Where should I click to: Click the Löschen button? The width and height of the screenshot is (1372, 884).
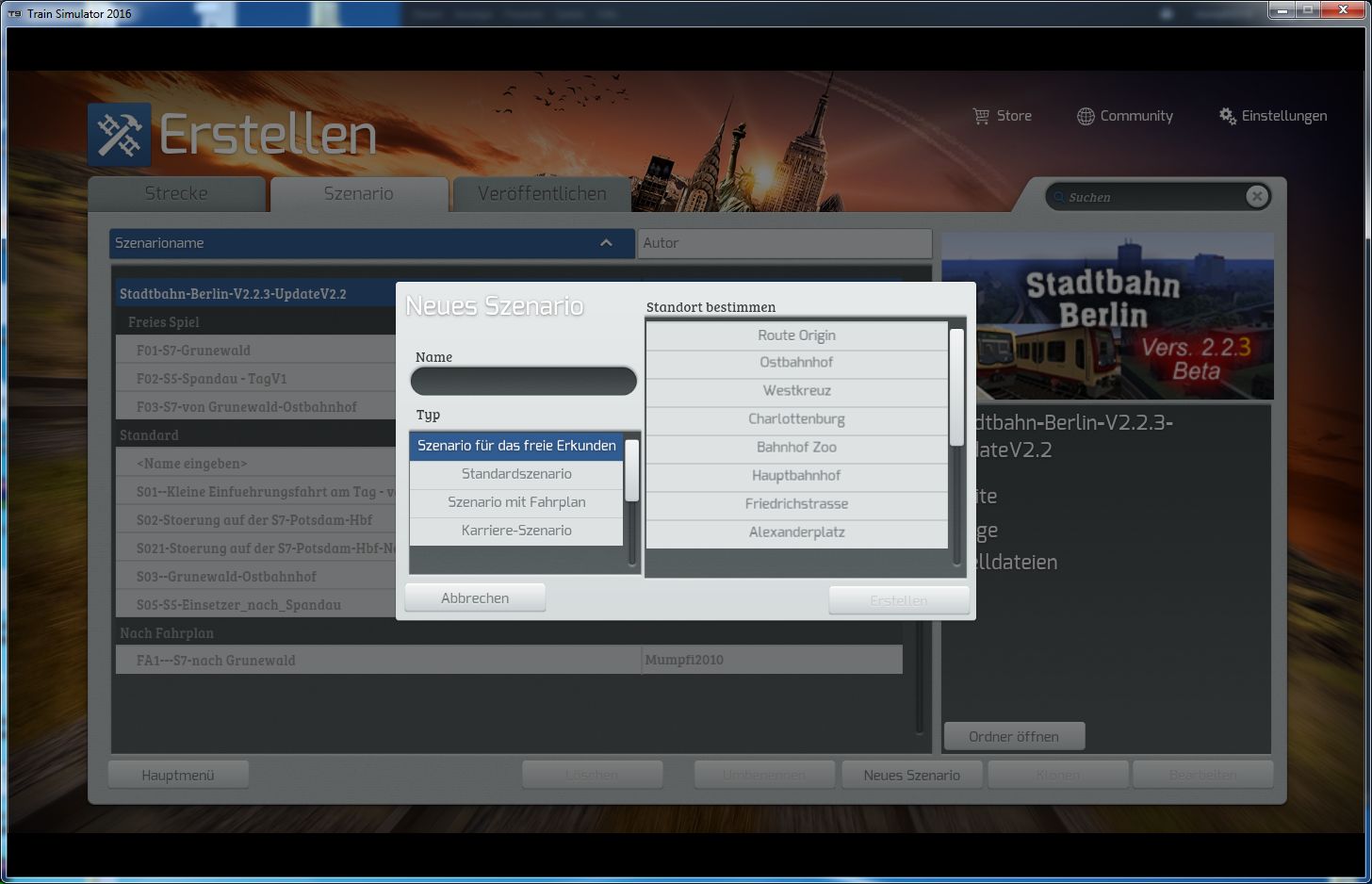pos(593,776)
